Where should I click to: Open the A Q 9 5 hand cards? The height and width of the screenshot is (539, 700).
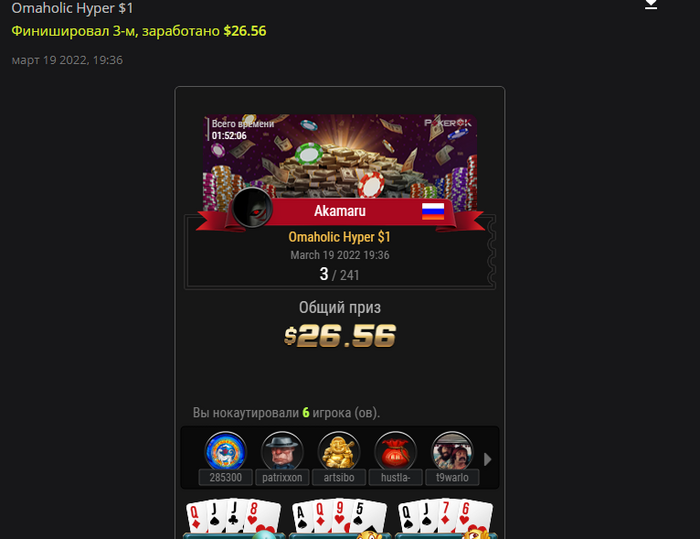339,518
